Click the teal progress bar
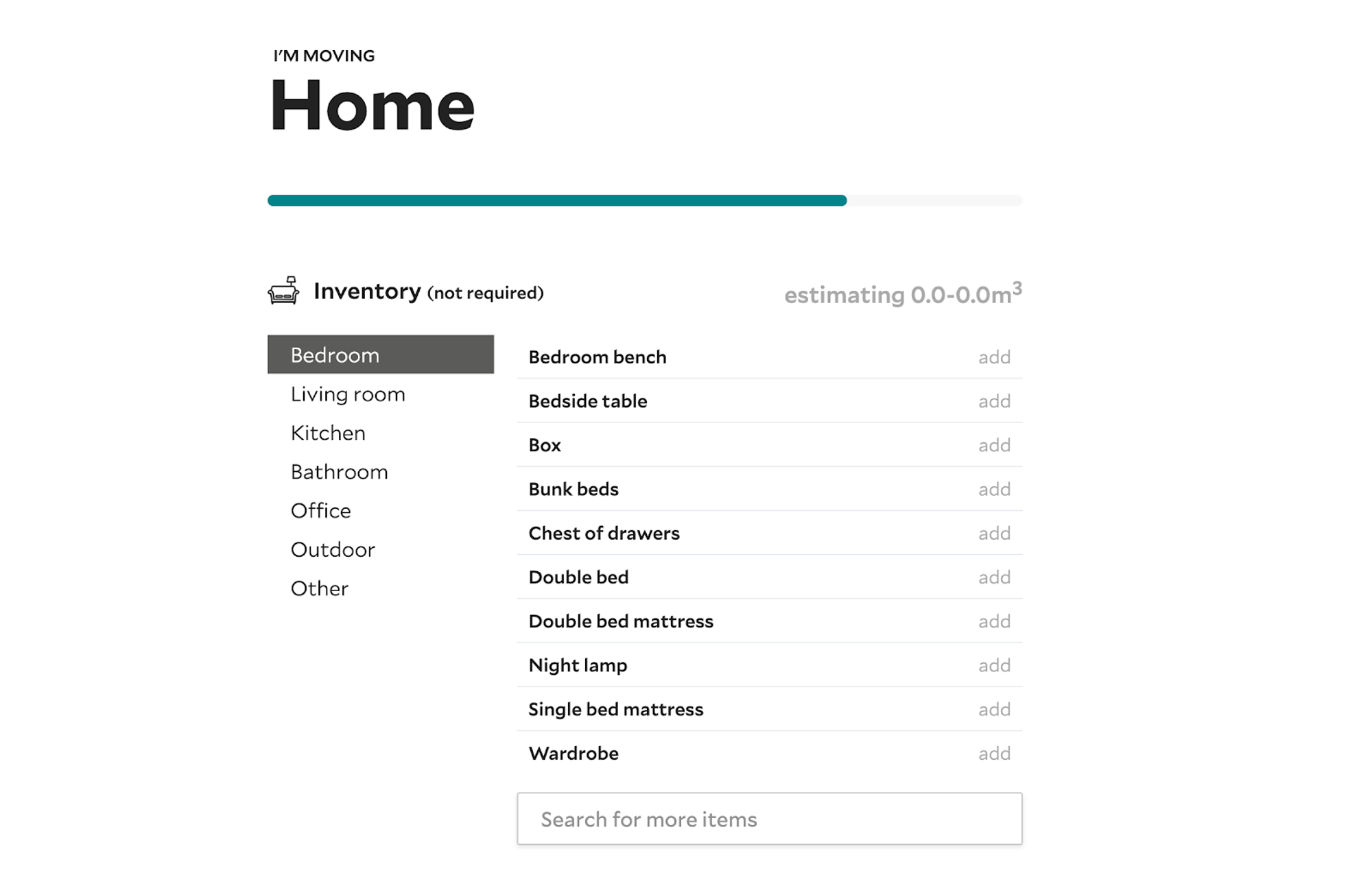This screenshot has width=1372, height=873. pyautogui.click(x=557, y=200)
